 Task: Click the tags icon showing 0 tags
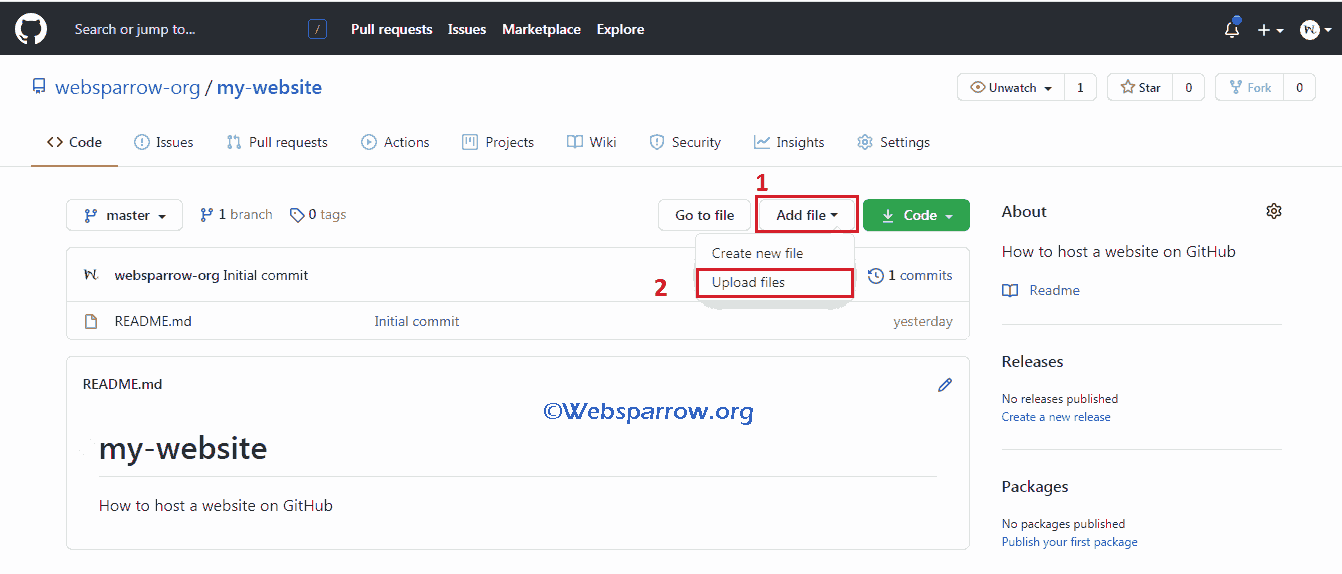click(x=297, y=215)
